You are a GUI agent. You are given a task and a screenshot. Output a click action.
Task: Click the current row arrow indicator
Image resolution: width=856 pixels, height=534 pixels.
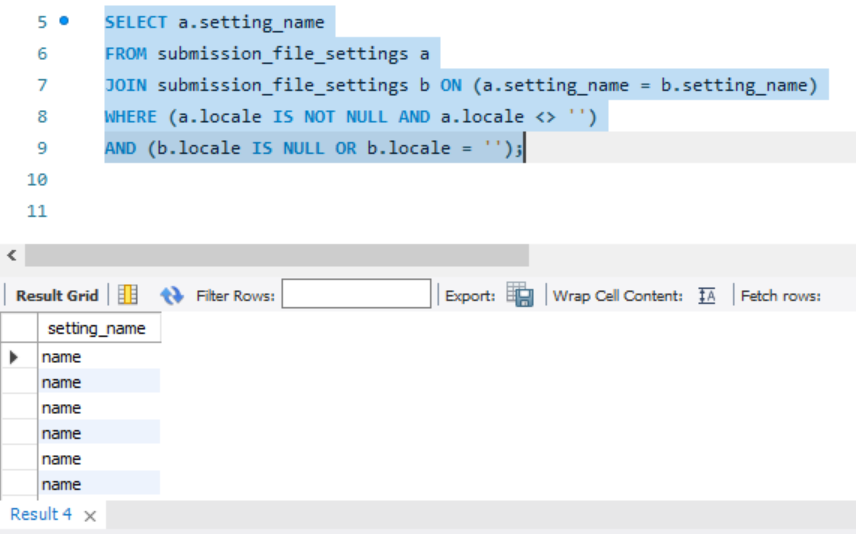[14, 357]
